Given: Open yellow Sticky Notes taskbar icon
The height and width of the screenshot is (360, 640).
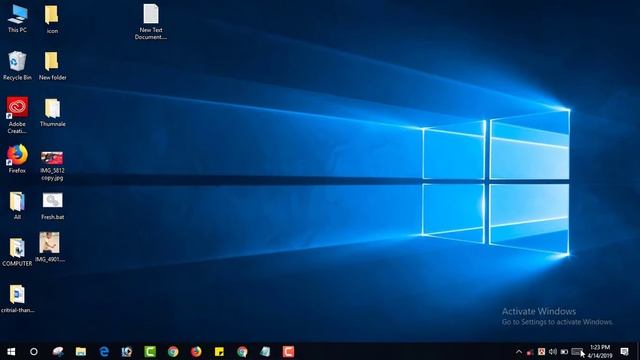Looking at the screenshot, I should click(x=219, y=351).
